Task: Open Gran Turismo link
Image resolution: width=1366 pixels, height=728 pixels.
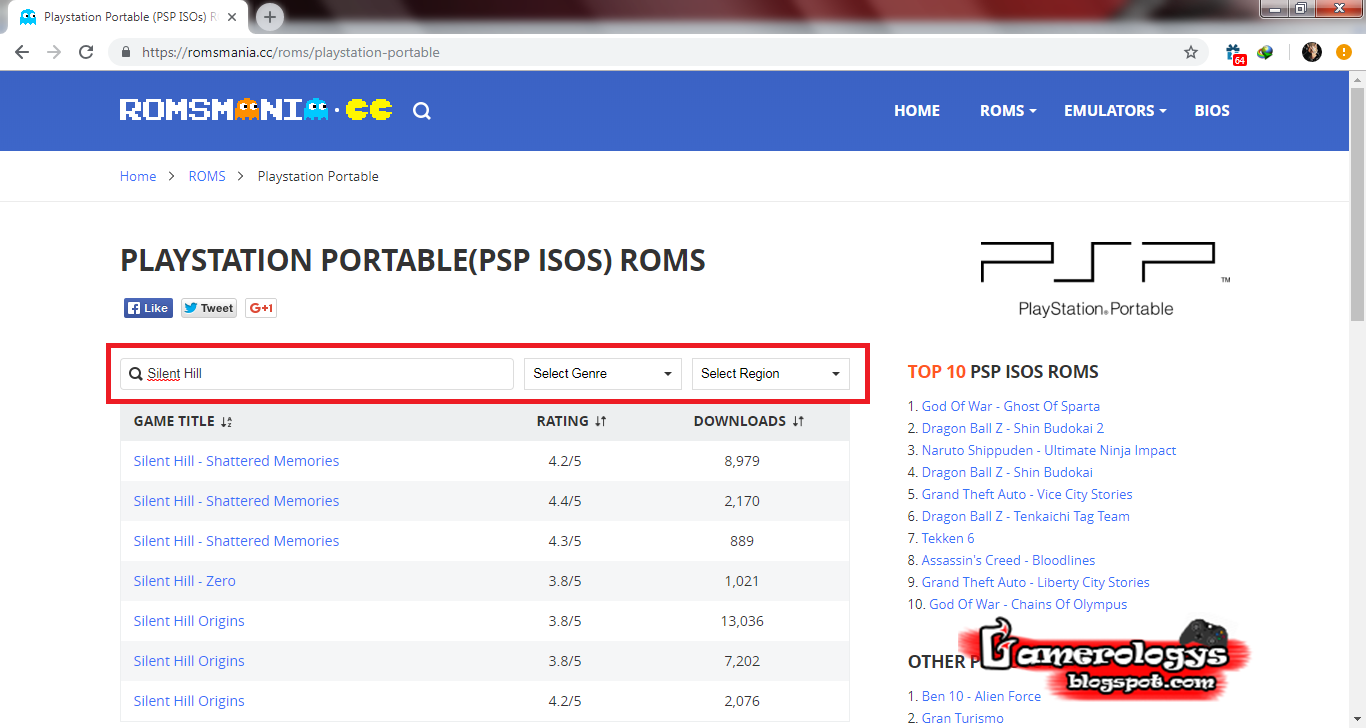Action: [x=963, y=718]
